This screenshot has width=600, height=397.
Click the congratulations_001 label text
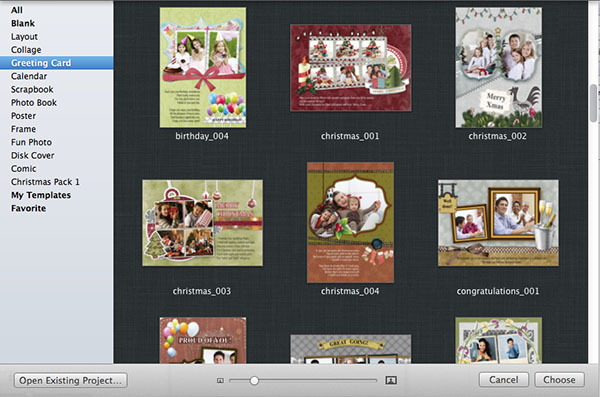point(498,291)
